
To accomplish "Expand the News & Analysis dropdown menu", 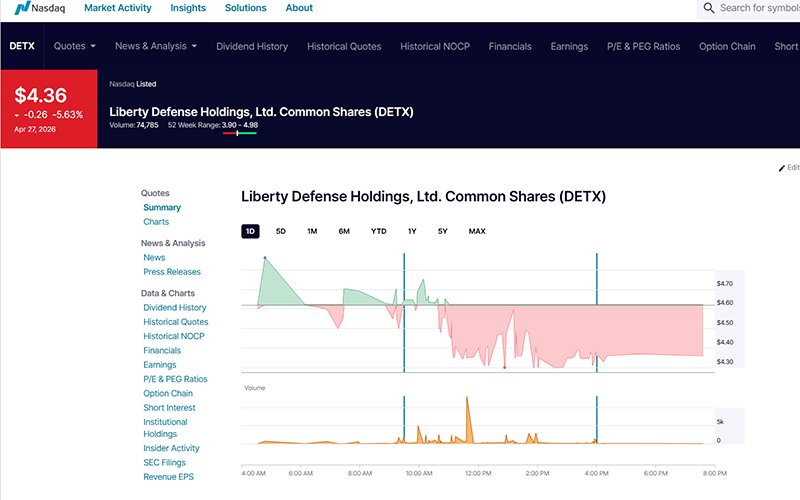I will 156,46.
